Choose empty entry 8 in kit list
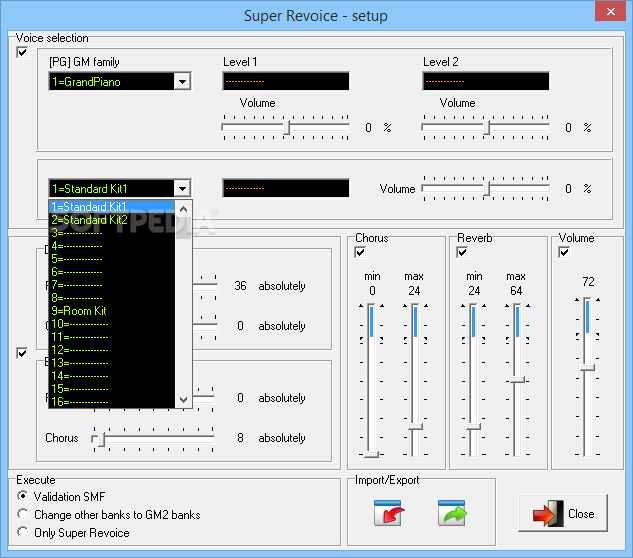 click(112, 298)
